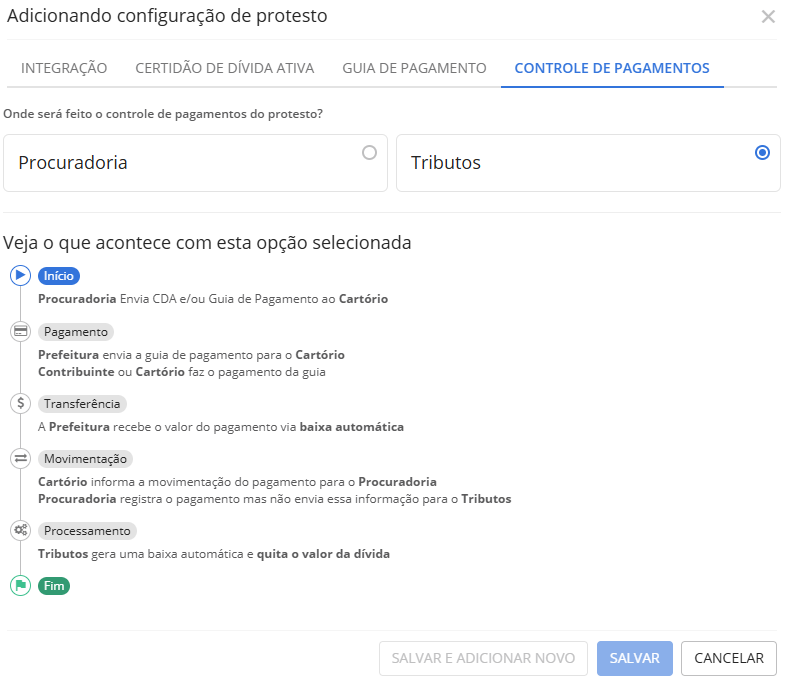Click the Transferência dollar sign icon

point(20,404)
